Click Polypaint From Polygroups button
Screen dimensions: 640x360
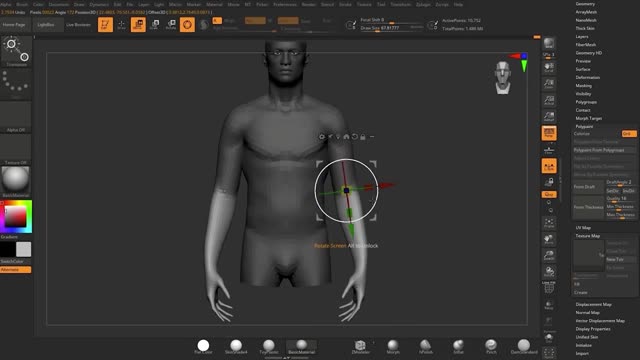click(x=604, y=150)
